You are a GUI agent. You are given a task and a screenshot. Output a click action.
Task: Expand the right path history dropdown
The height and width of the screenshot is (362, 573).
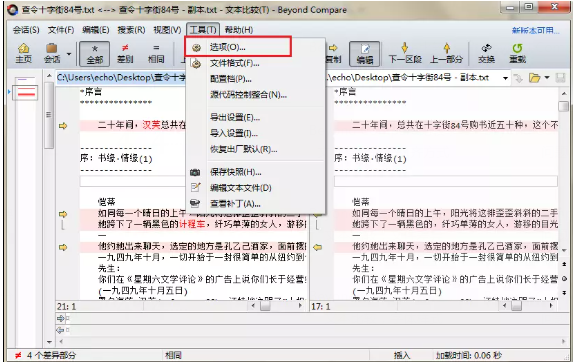point(505,78)
